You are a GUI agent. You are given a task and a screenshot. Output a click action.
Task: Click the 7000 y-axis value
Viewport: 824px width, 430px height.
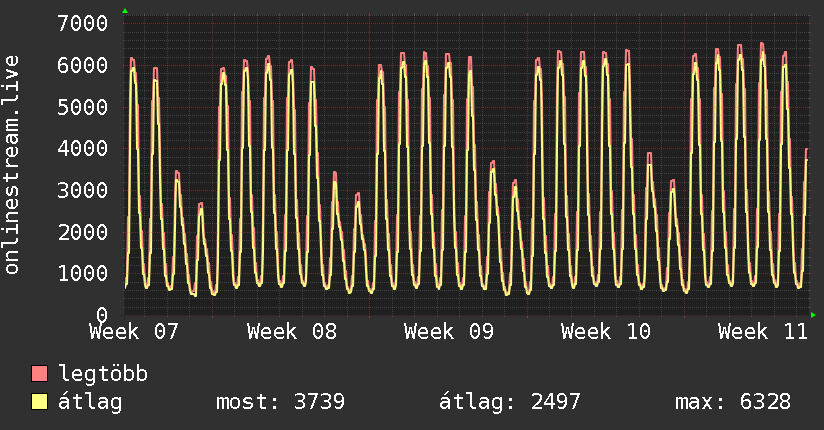point(83,23)
